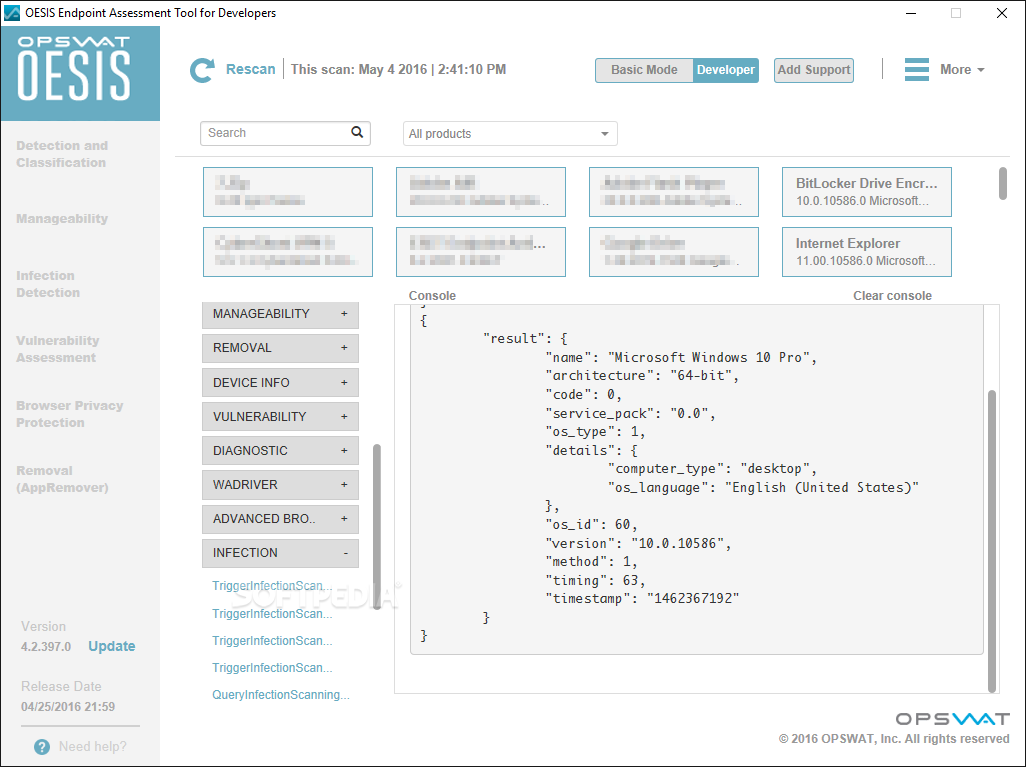1026x767 pixels.
Task: Click the release date '04/25/2016 21:59'
Action: (68, 707)
